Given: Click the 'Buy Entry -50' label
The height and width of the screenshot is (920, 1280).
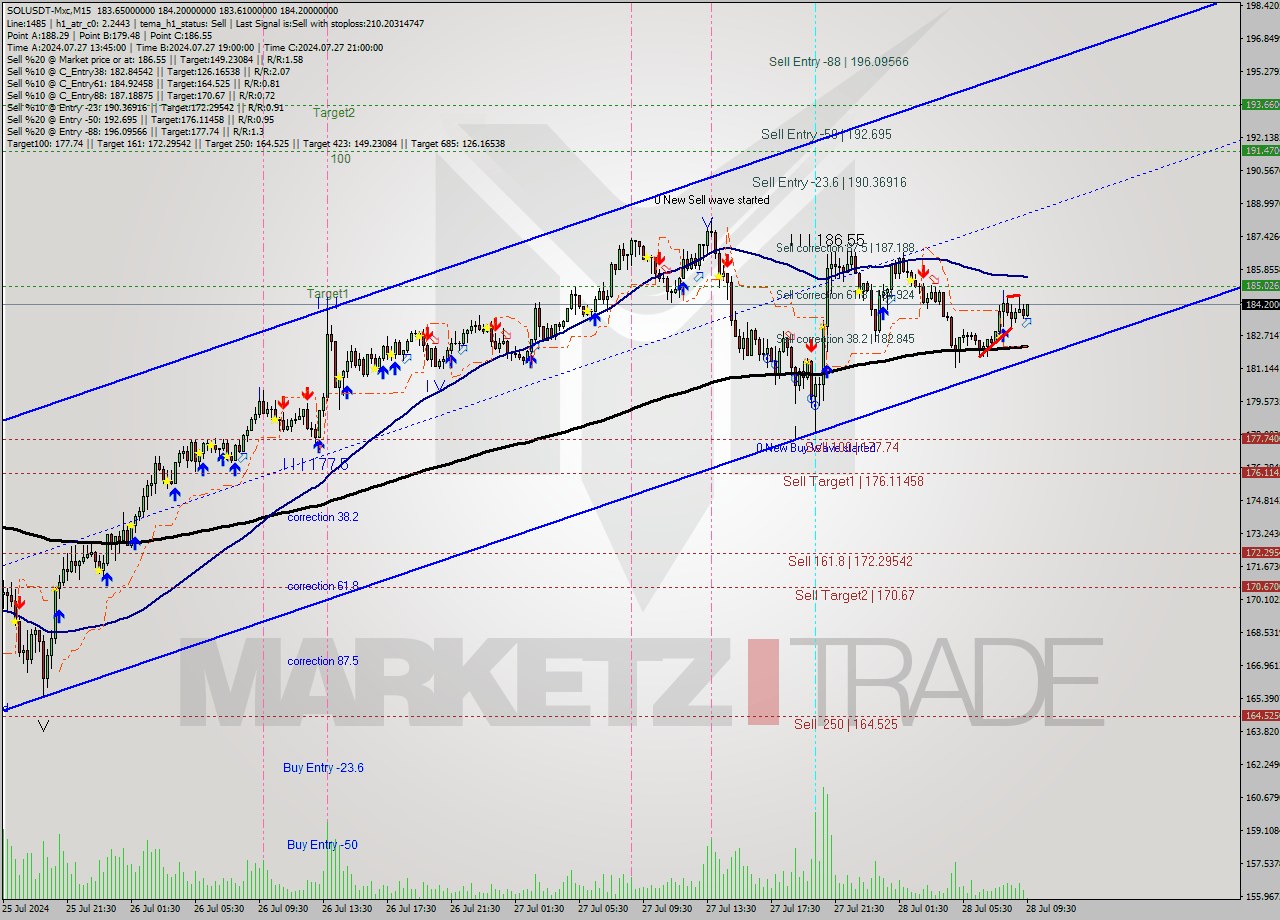Looking at the screenshot, I should click(x=322, y=845).
